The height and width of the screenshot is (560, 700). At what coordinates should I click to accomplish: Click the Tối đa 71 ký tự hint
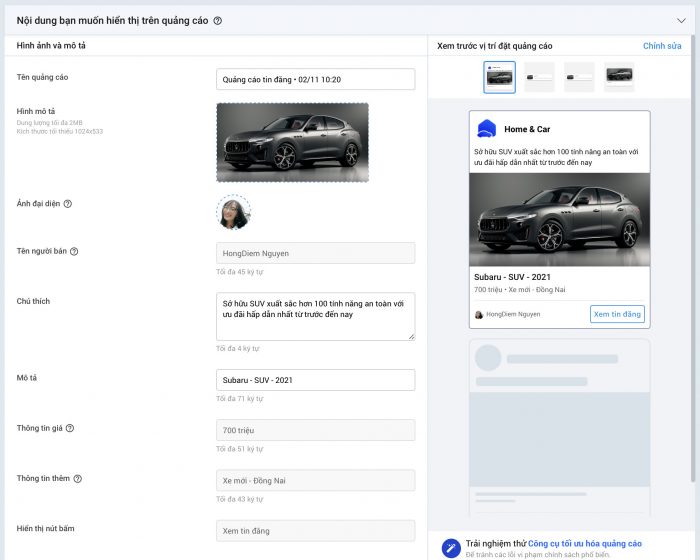[x=240, y=399]
